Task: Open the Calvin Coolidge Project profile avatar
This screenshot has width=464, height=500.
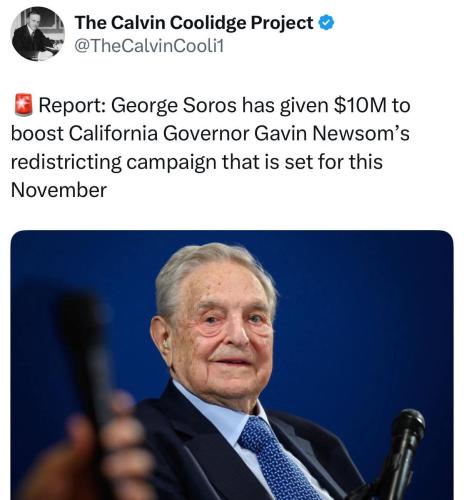Action: point(38,34)
